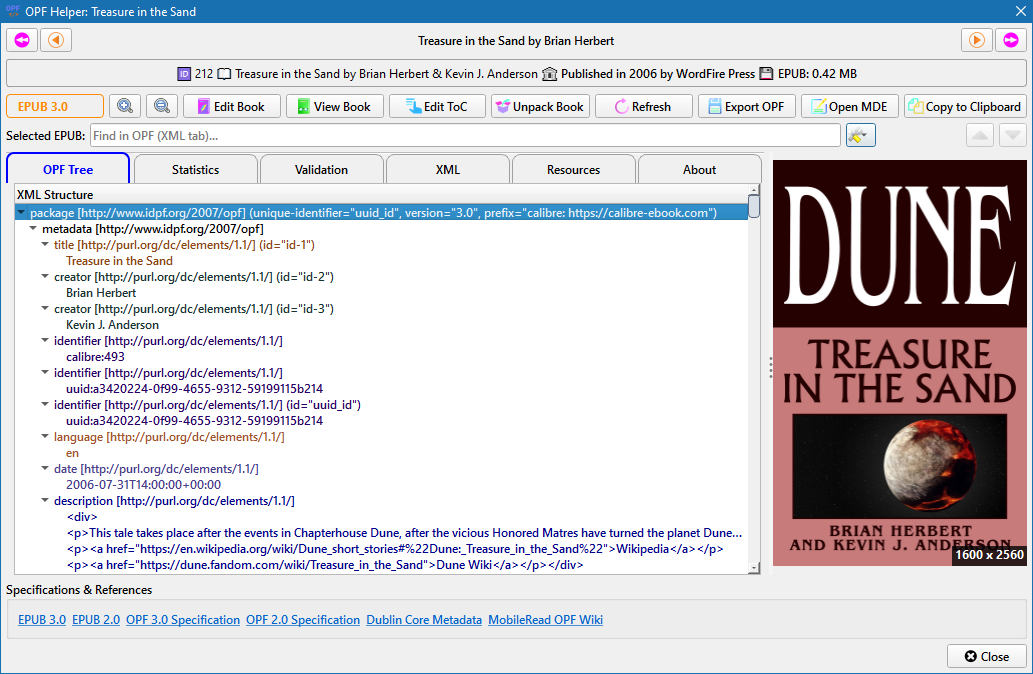Image resolution: width=1033 pixels, height=674 pixels.
Task: Open the XML tab
Action: tap(447, 169)
